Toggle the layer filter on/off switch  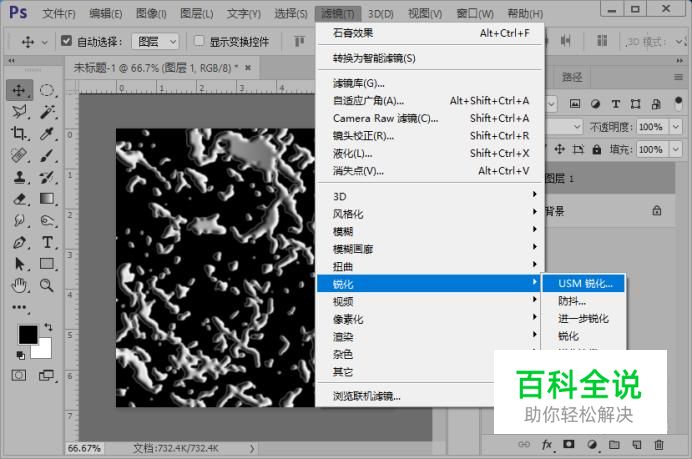679,104
